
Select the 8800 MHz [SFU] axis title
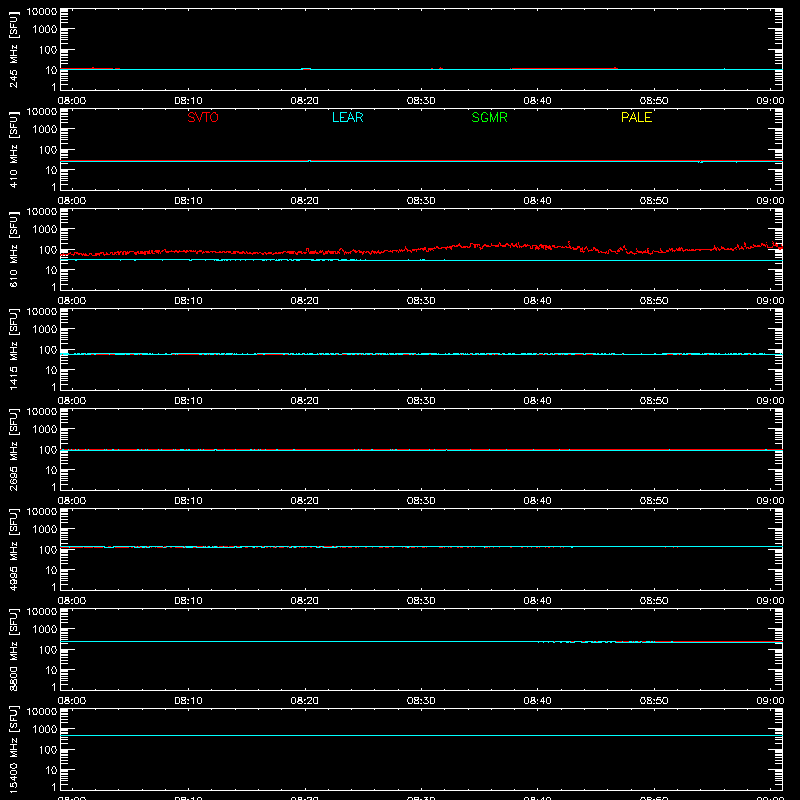tap(14, 649)
